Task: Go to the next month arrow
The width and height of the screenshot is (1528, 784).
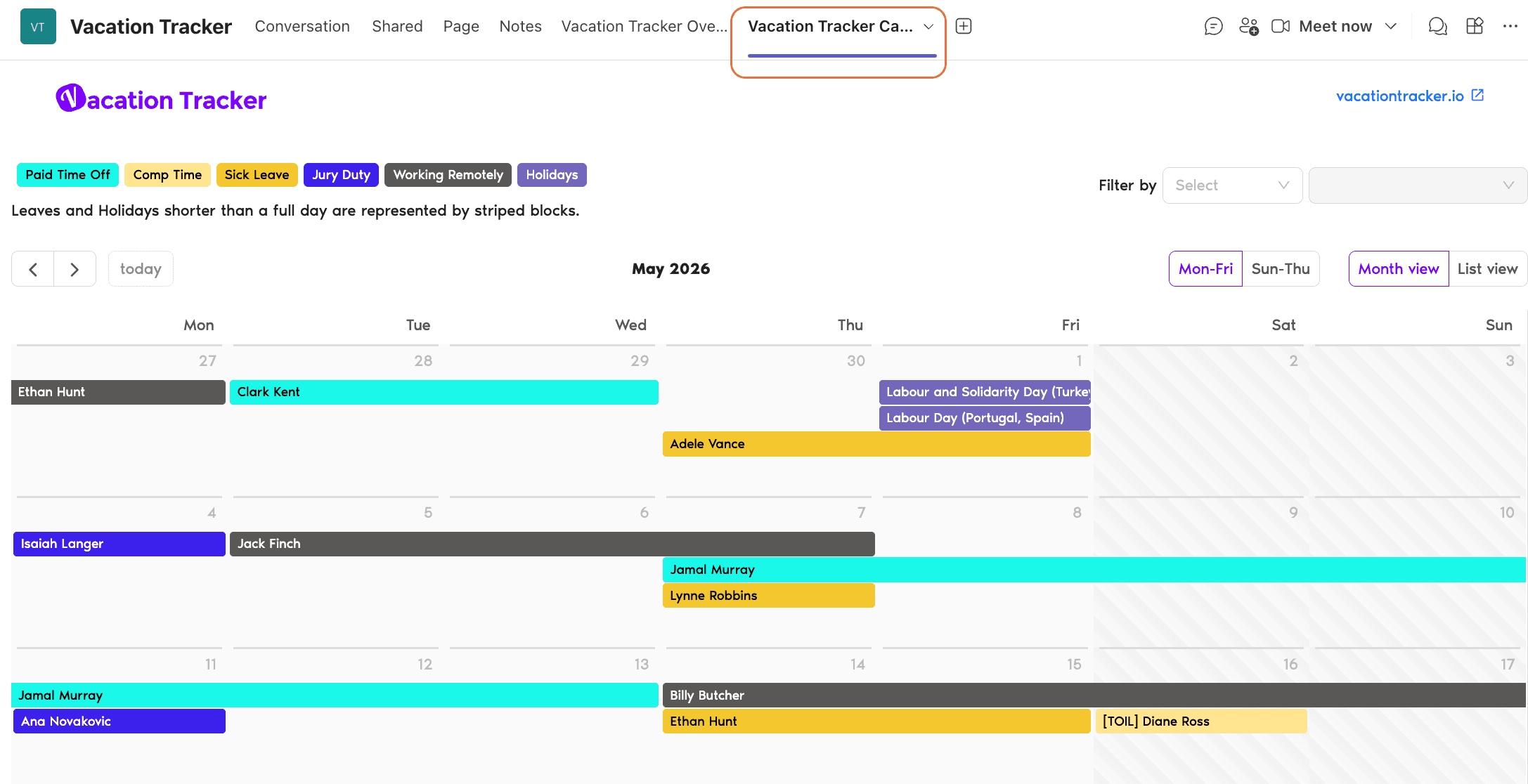Action: click(75, 269)
